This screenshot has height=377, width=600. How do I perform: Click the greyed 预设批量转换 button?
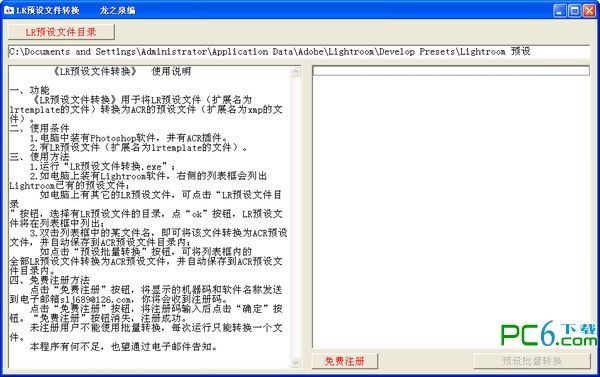(x=532, y=361)
